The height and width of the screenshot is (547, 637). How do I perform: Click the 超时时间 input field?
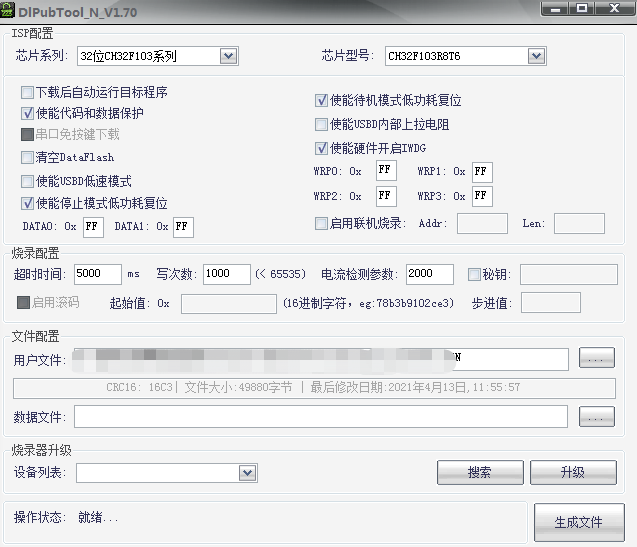pos(97,274)
